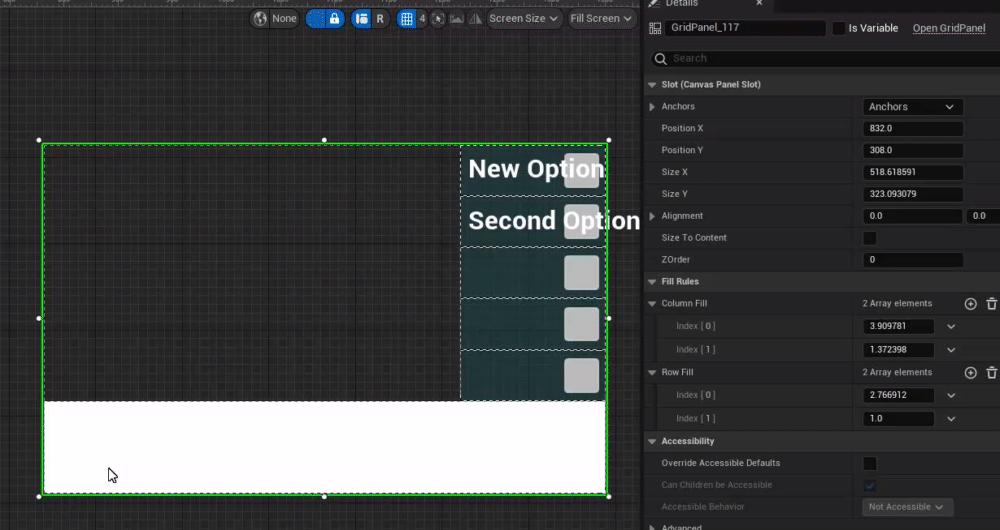Enable Size To Content checkbox

point(869,238)
